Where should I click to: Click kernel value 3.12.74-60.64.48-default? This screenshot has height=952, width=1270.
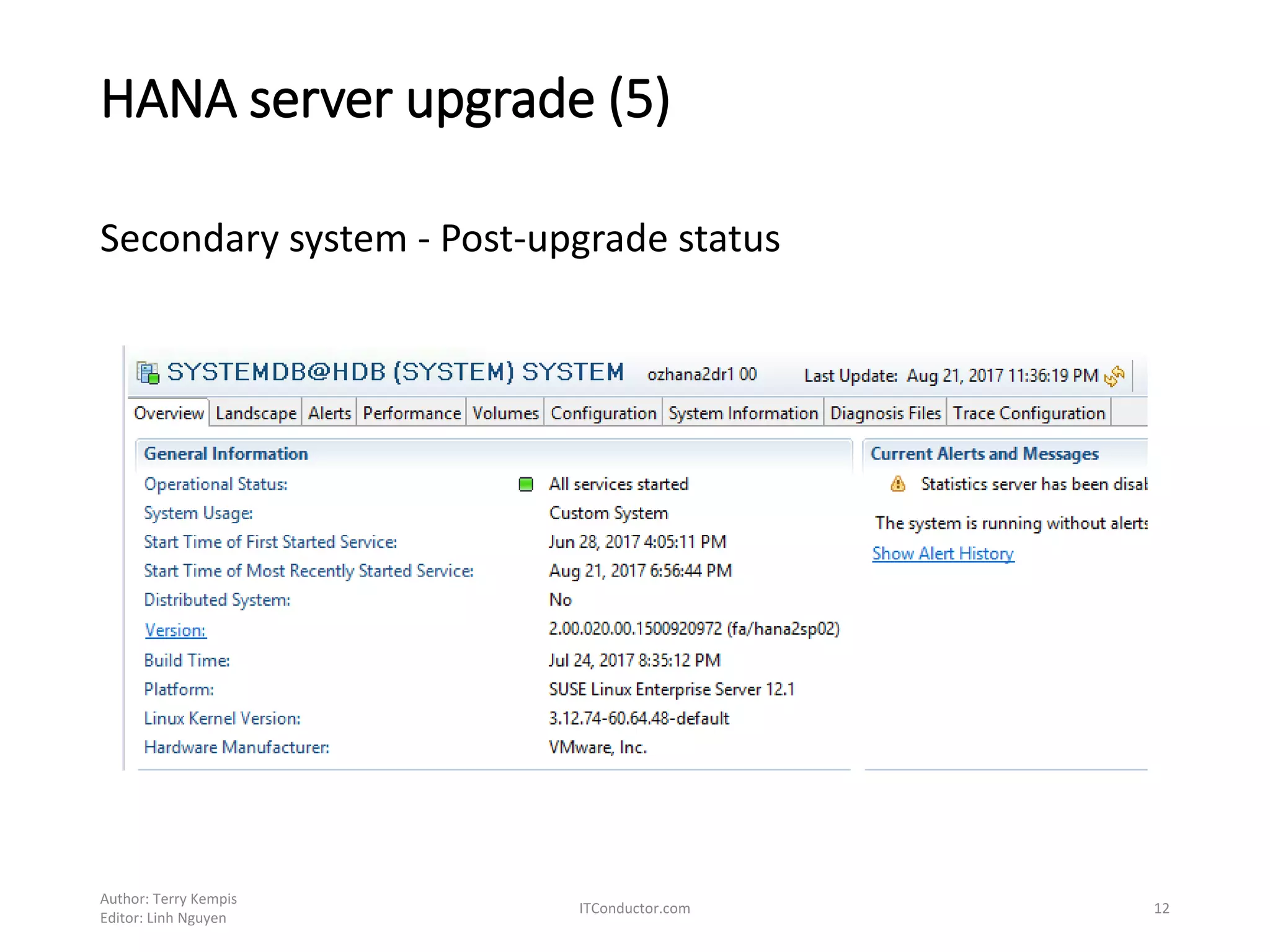pos(639,719)
